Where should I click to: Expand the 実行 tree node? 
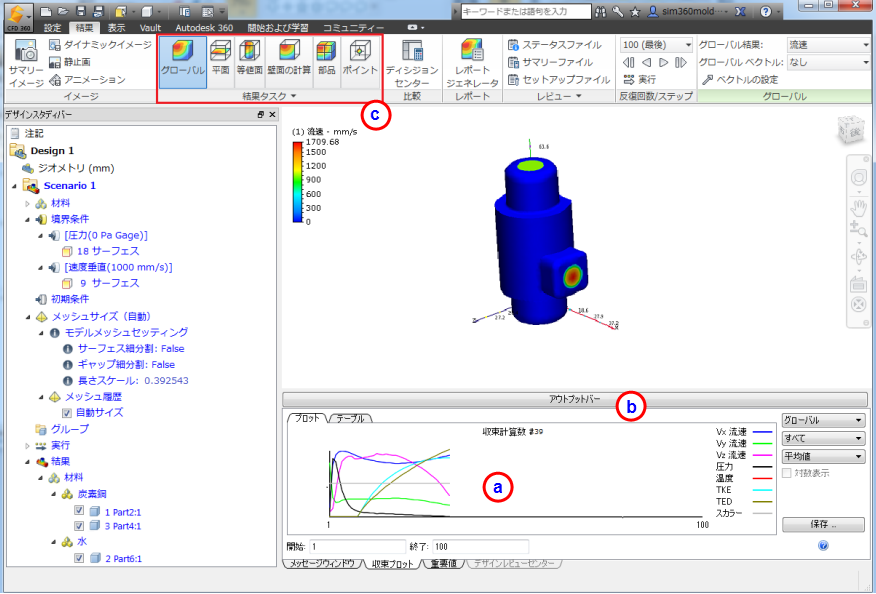(x=27, y=445)
